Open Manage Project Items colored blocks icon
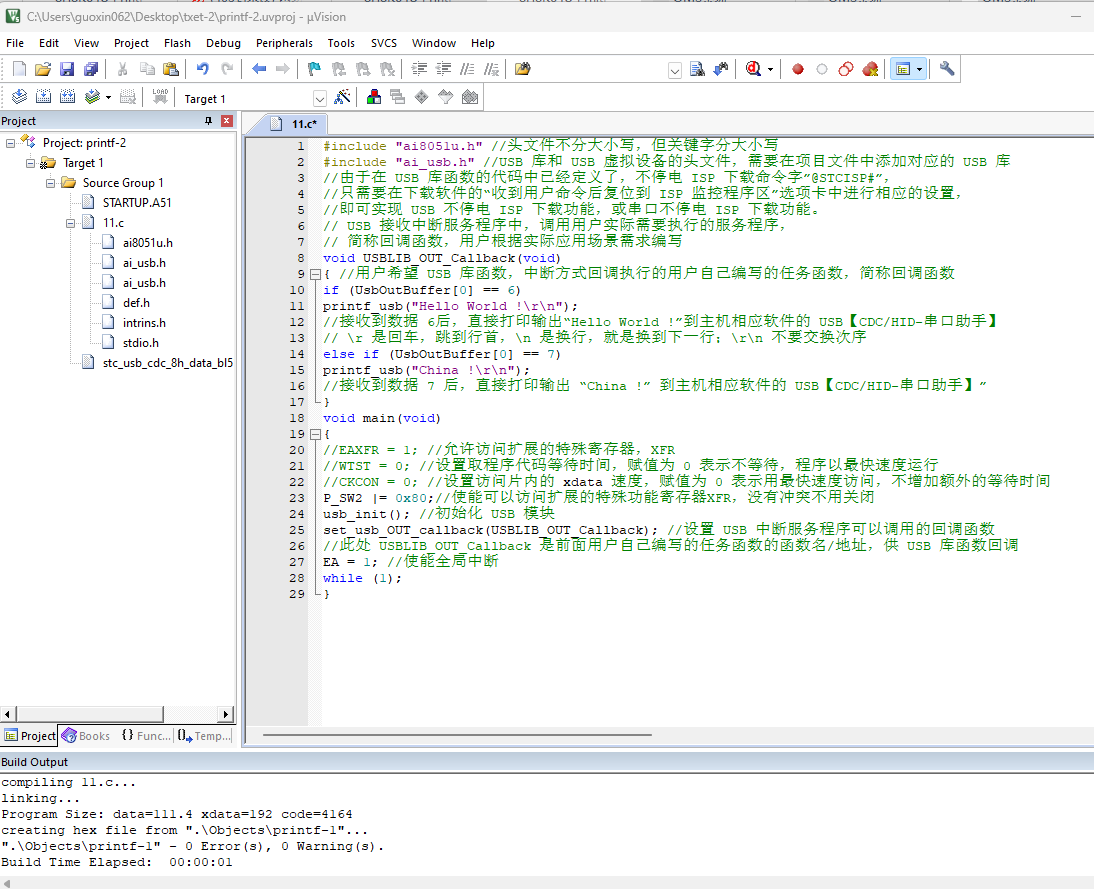 click(374, 97)
